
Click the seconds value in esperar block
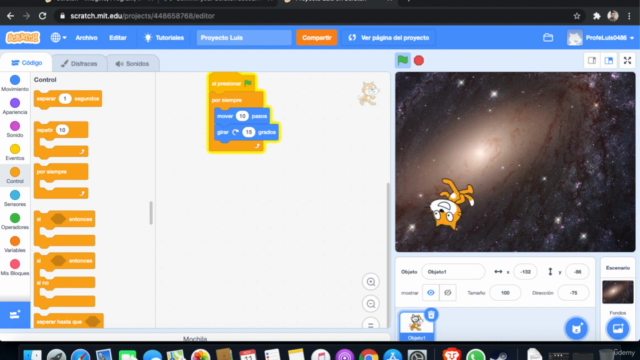click(x=65, y=99)
